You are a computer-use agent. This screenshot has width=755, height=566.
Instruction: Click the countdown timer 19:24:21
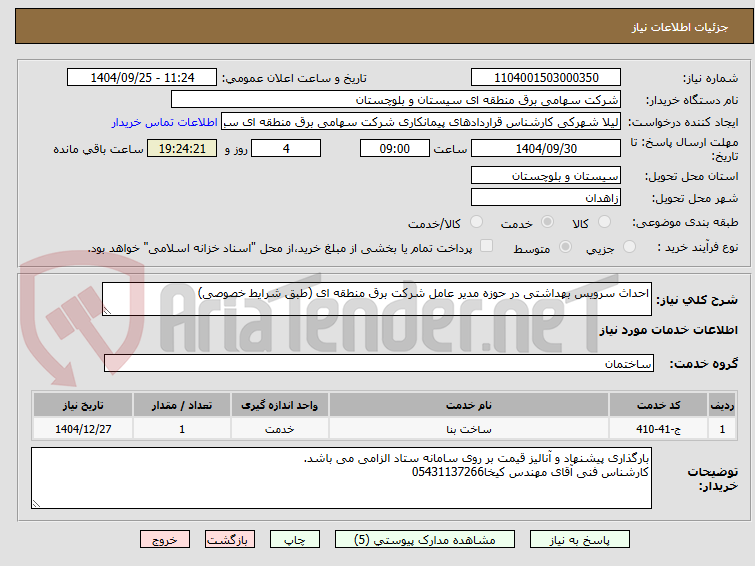tap(182, 148)
